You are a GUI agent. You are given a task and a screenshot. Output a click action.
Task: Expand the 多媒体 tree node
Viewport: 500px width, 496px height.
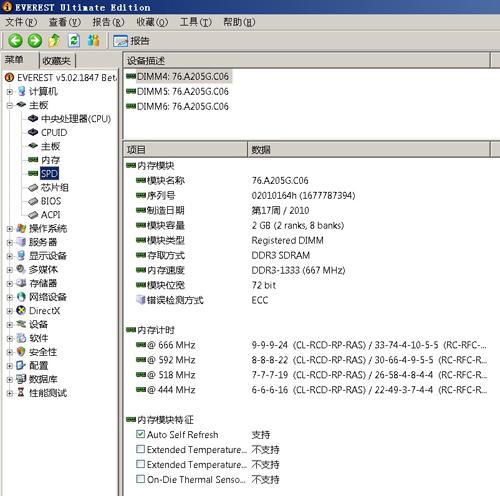10,270
